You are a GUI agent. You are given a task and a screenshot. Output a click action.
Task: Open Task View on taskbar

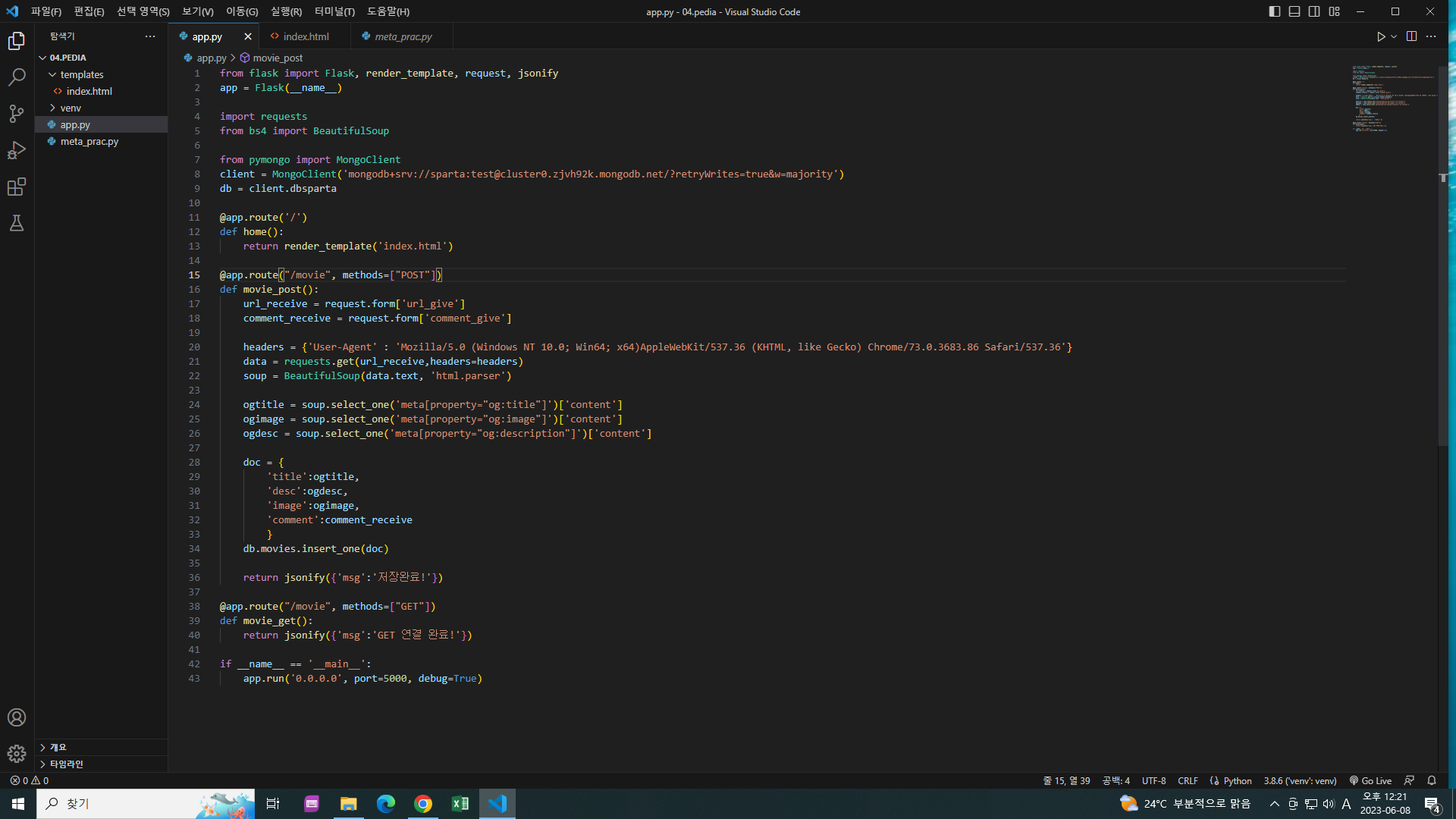273,804
